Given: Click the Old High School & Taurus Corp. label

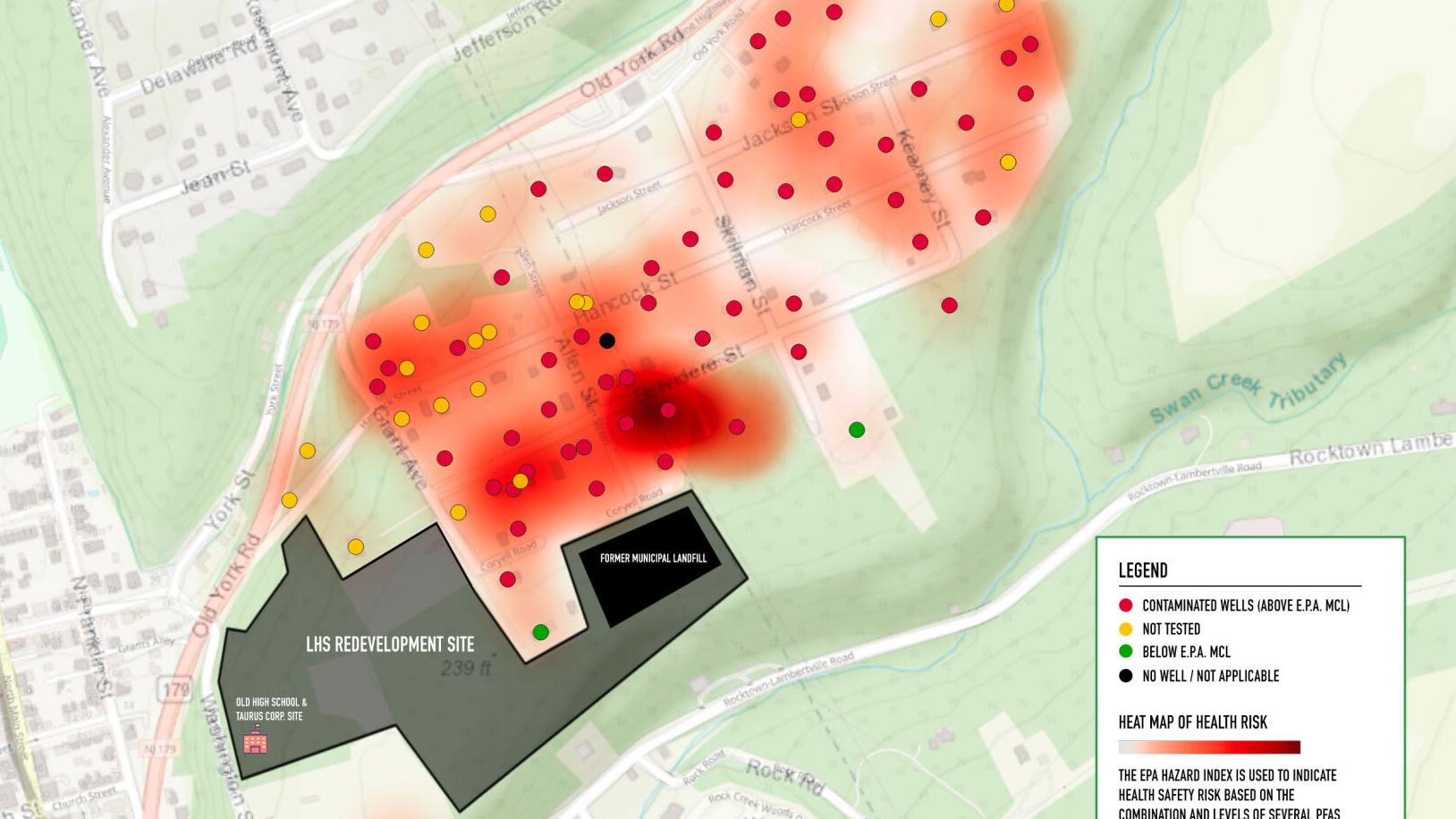Looking at the screenshot, I should [271, 709].
